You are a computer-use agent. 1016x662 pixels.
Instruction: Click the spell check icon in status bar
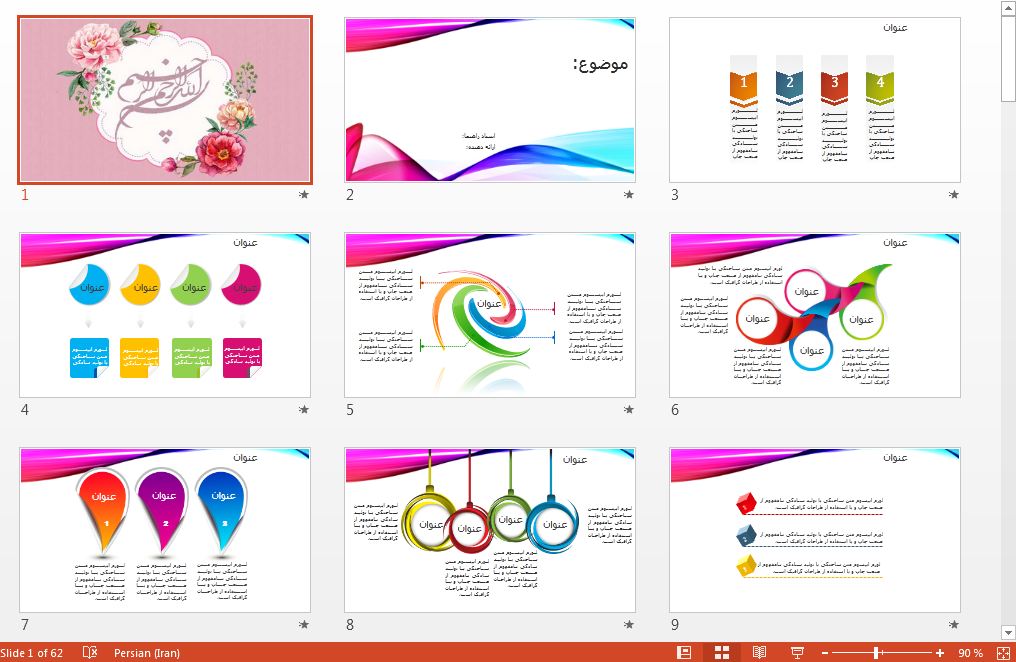[90, 653]
